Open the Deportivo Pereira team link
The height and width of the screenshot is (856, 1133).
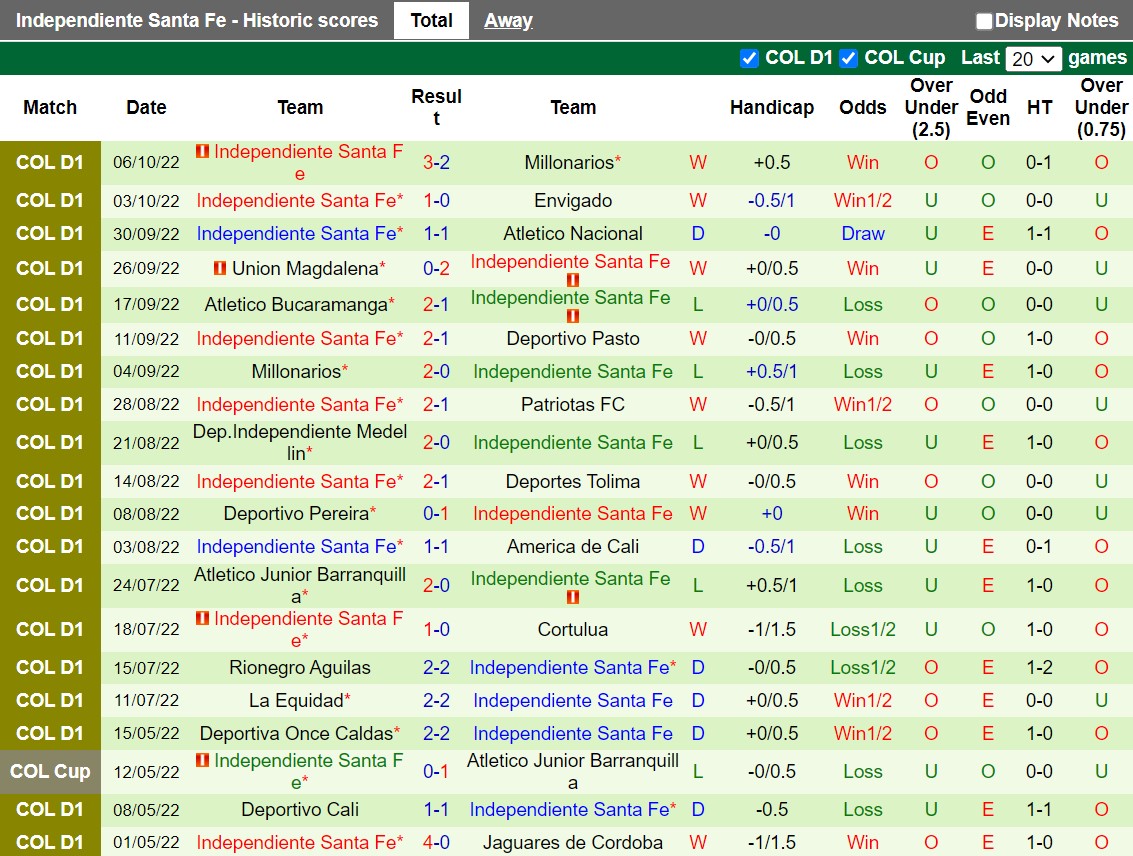click(x=296, y=514)
